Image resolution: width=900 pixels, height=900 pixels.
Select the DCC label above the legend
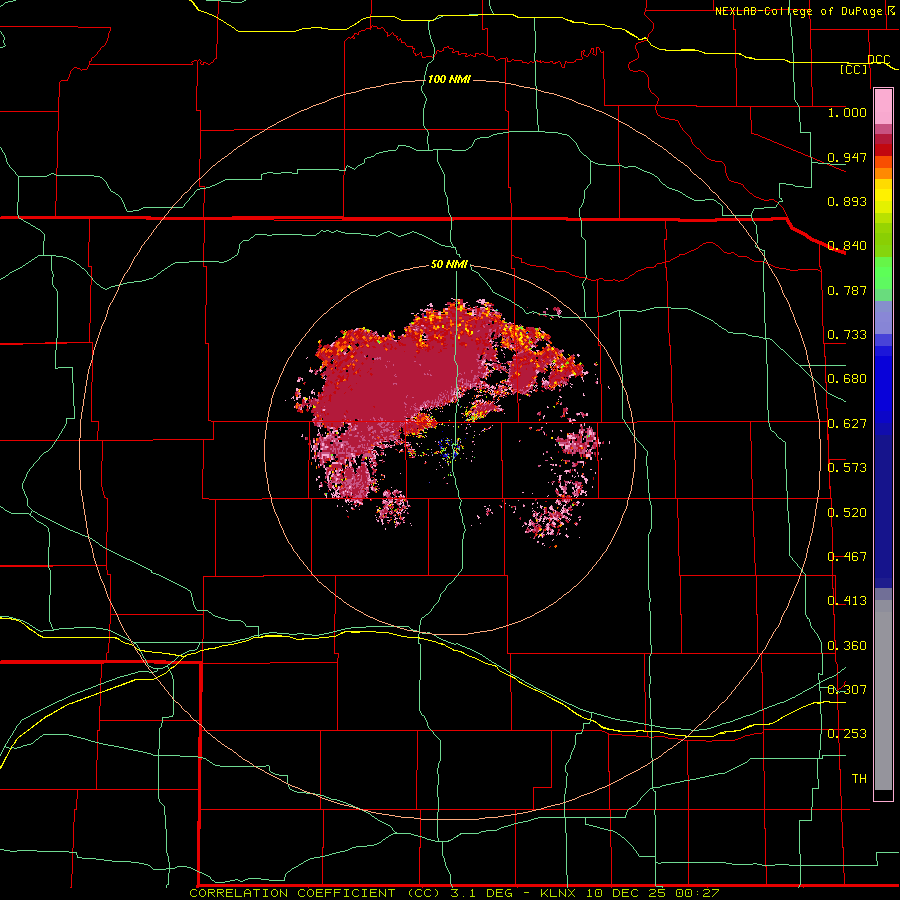pos(879,60)
